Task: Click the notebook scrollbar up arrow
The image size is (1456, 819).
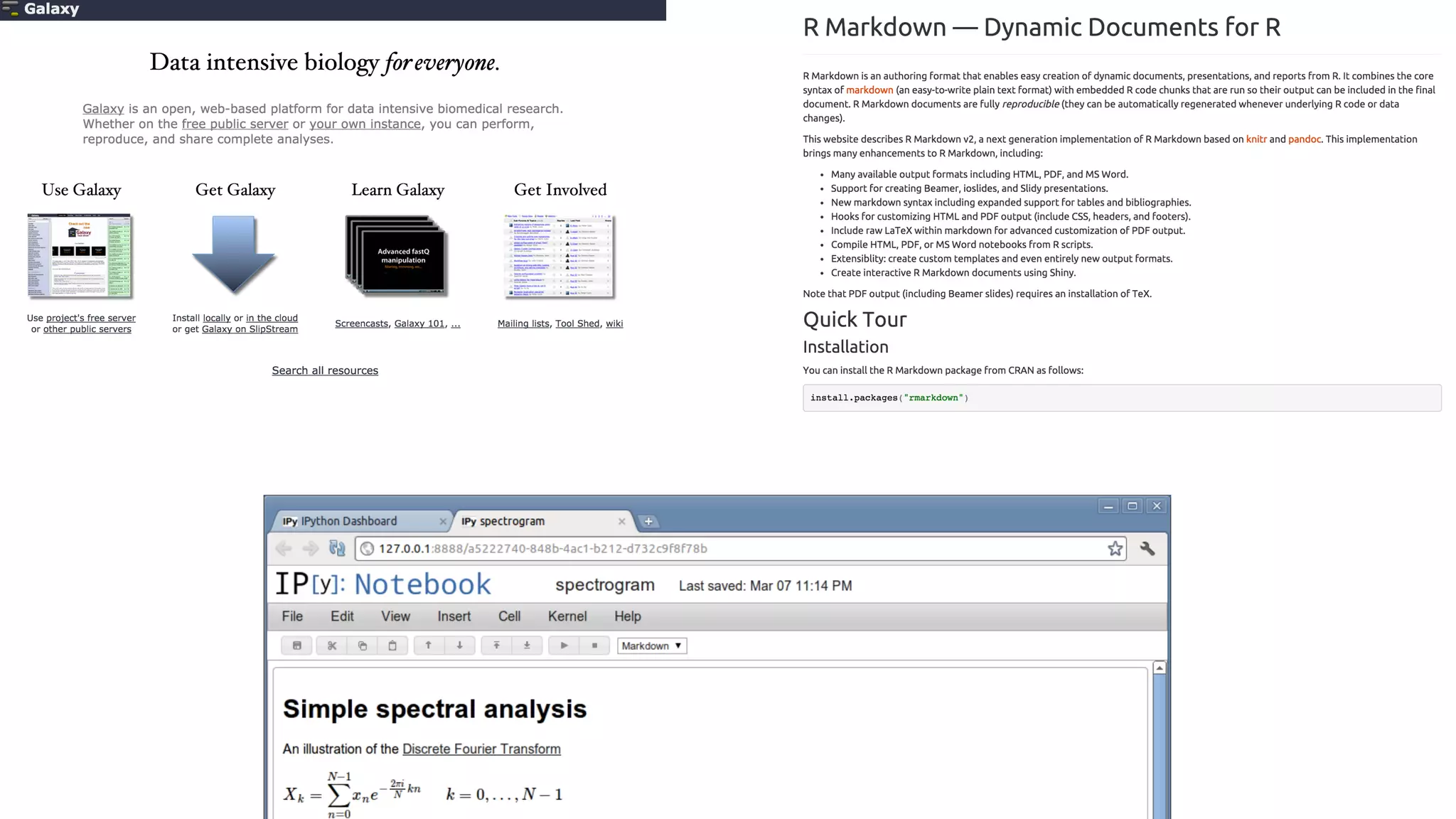Action: tap(1160, 668)
